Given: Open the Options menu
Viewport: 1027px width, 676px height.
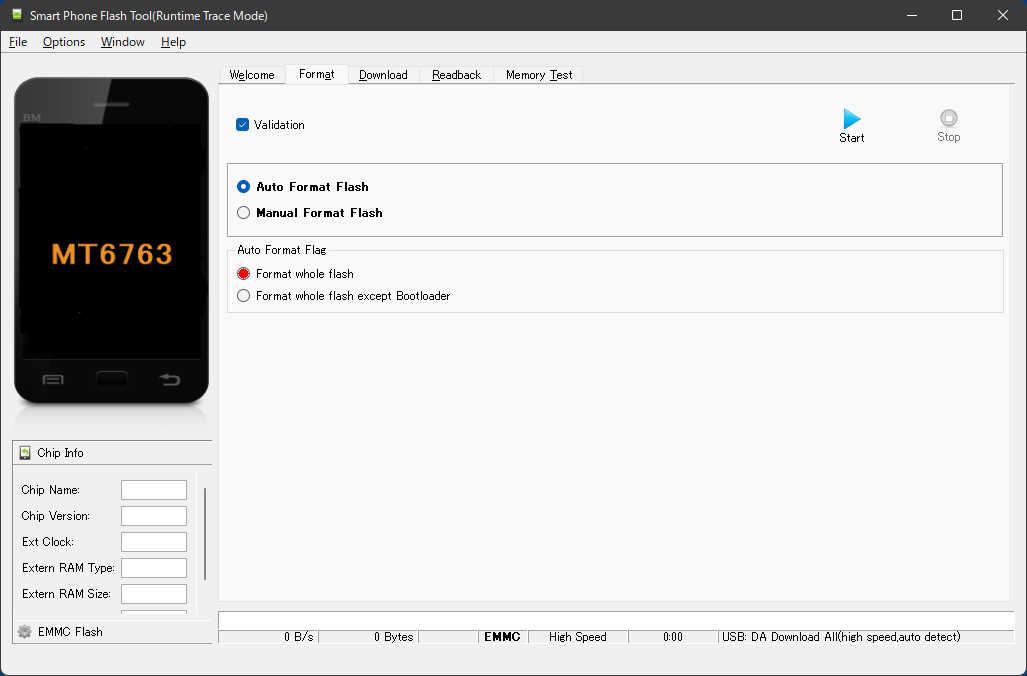Looking at the screenshot, I should [x=63, y=42].
